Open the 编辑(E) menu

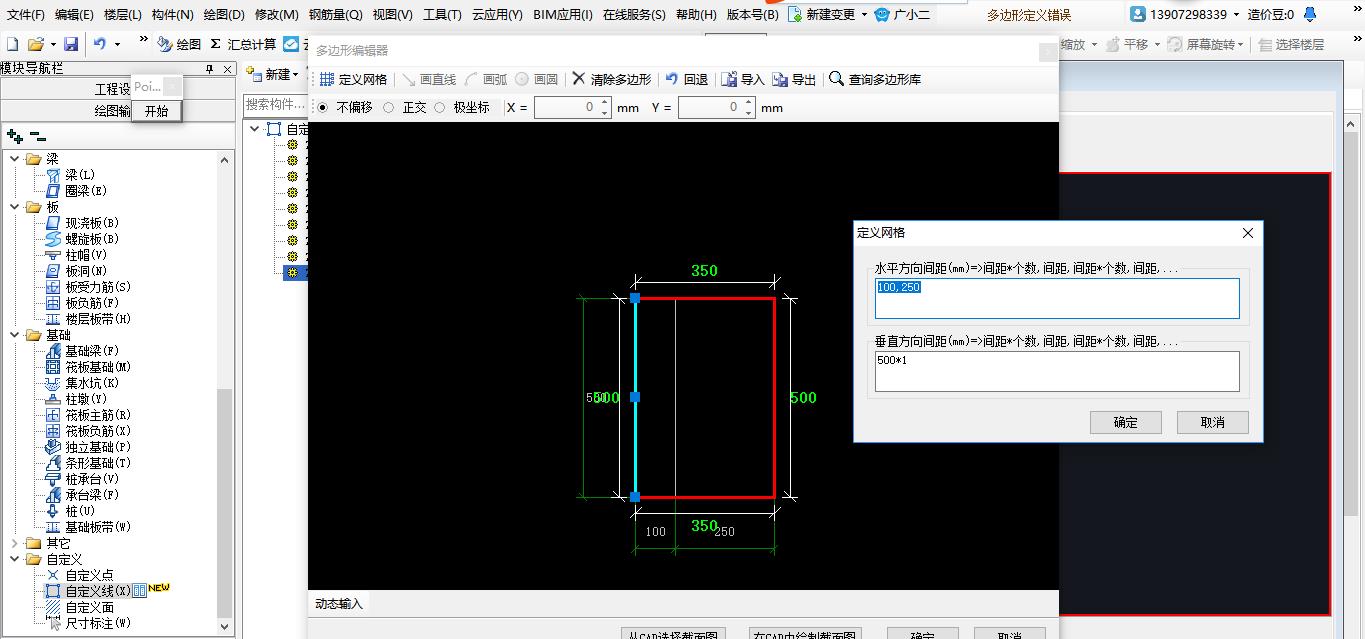point(74,15)
